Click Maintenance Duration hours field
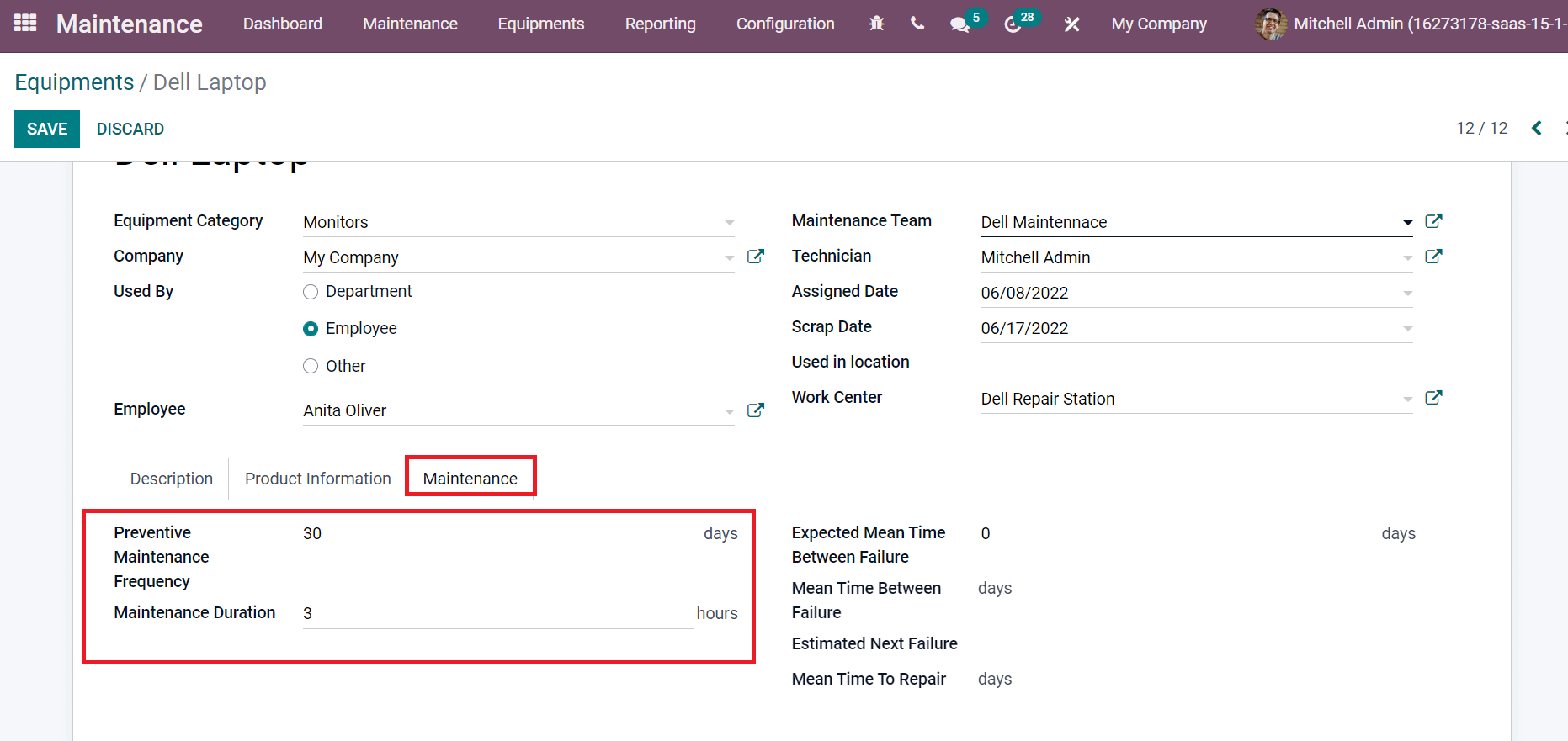 click(x=498, y=613)
